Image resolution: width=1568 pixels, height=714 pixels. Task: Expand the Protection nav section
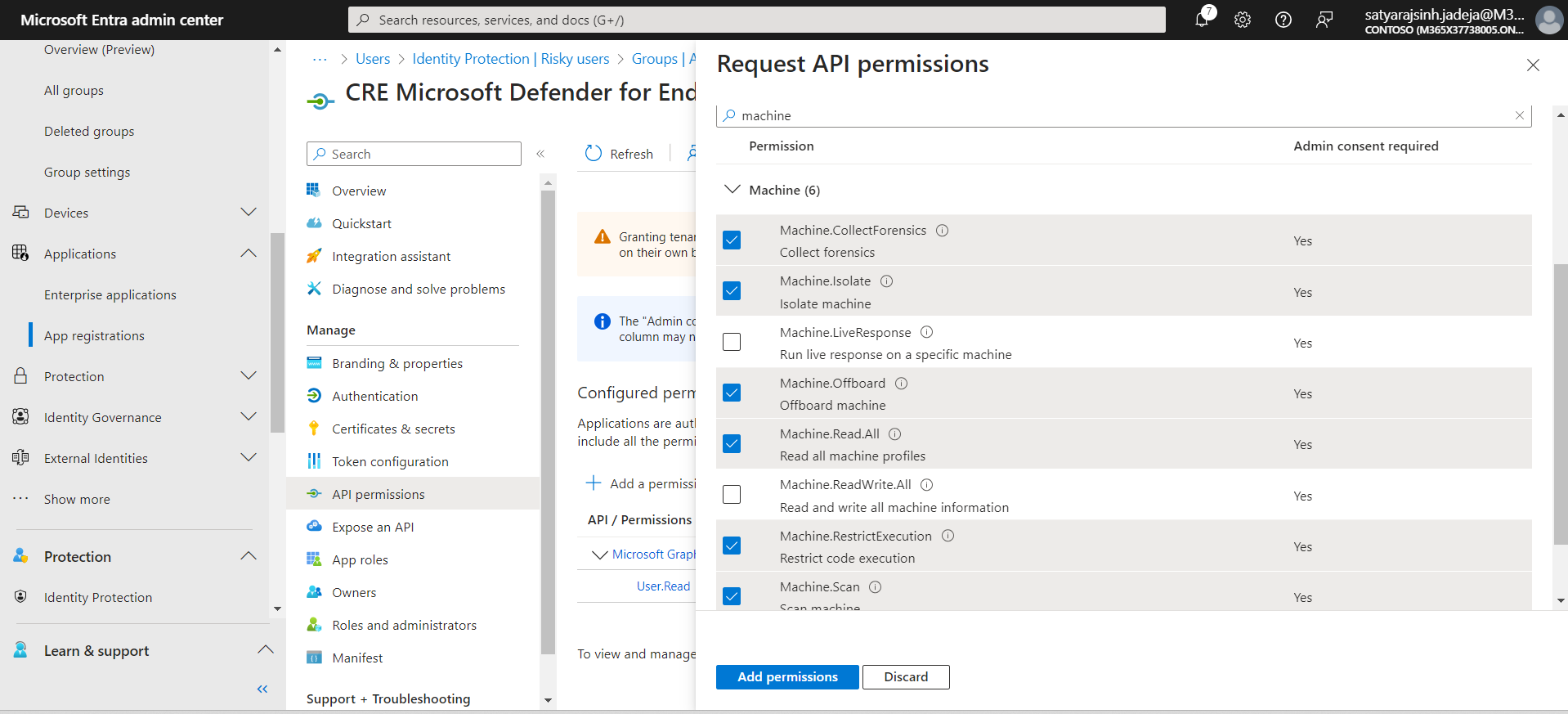tap(249, 376)
